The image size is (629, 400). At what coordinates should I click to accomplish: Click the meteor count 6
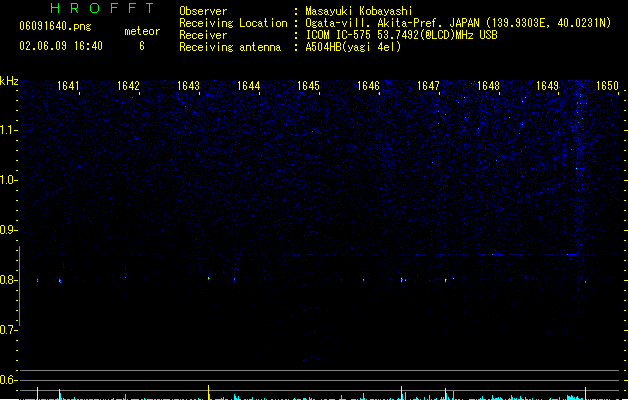pos(142,46)
